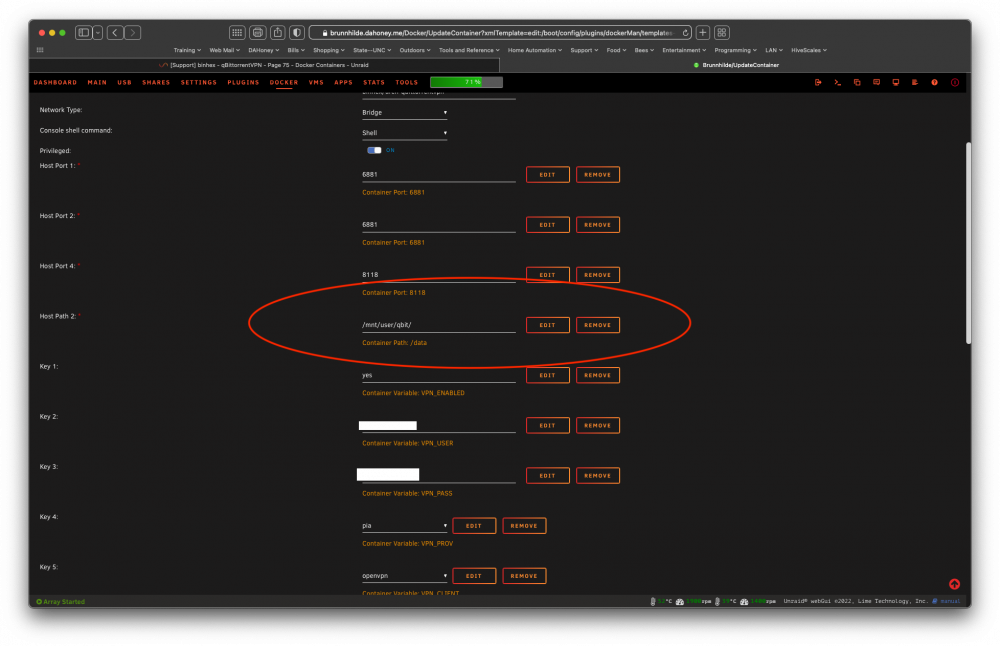Screen dimensions: 1000x646
Task: Click the page vertical scrollbar
Action: coord(968,242)
